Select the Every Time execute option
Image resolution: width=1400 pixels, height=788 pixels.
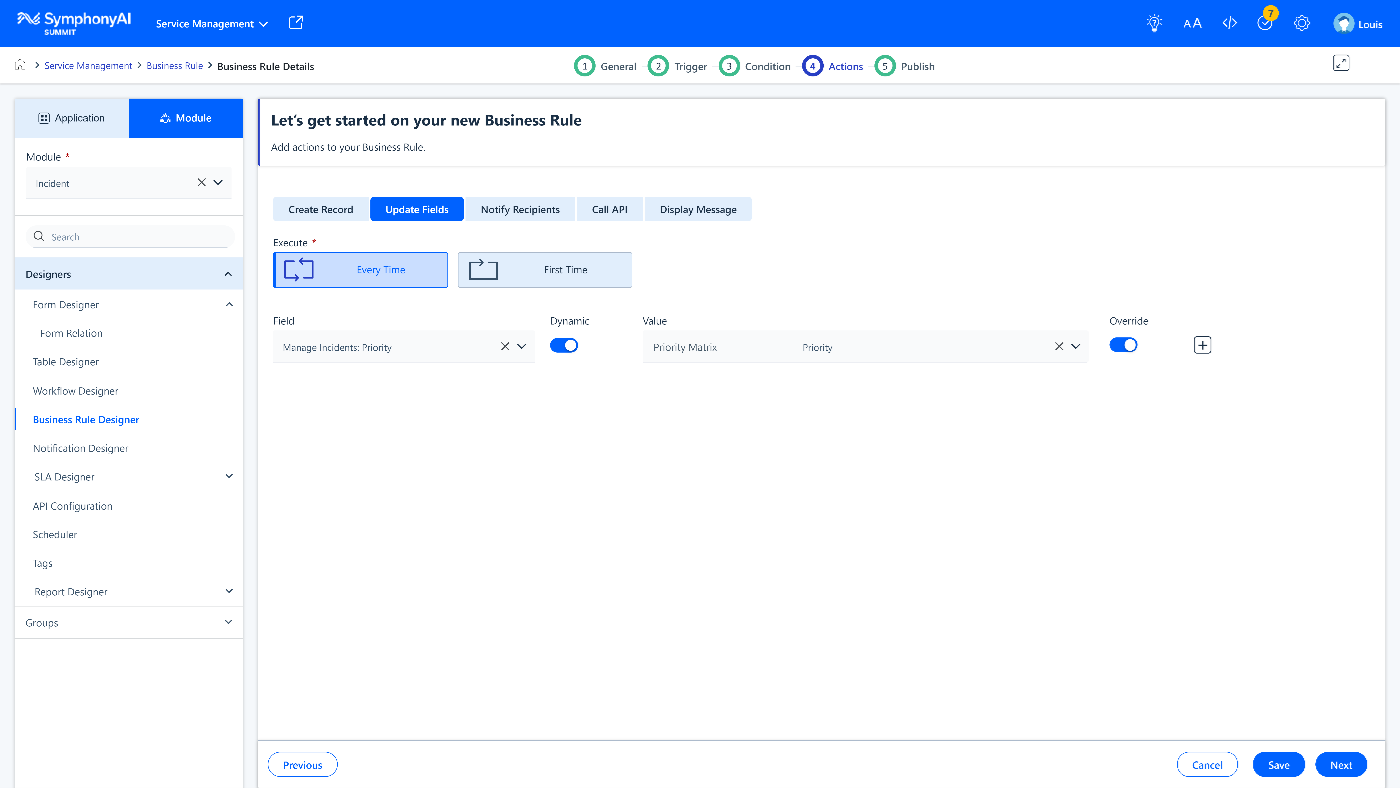coord(360,269)
